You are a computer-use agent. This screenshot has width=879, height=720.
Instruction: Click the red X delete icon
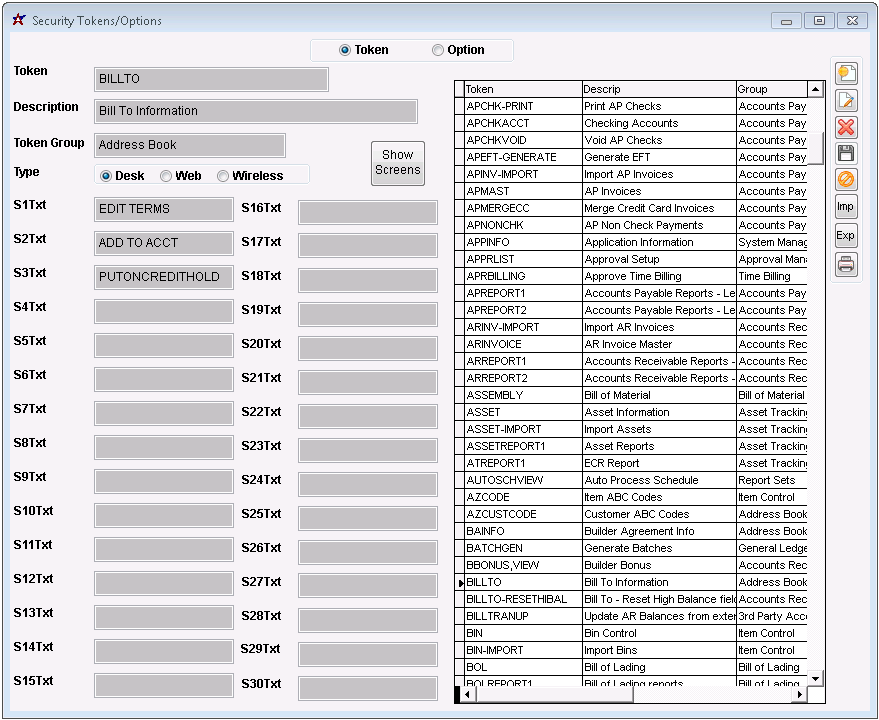click(x=846, y=127)
